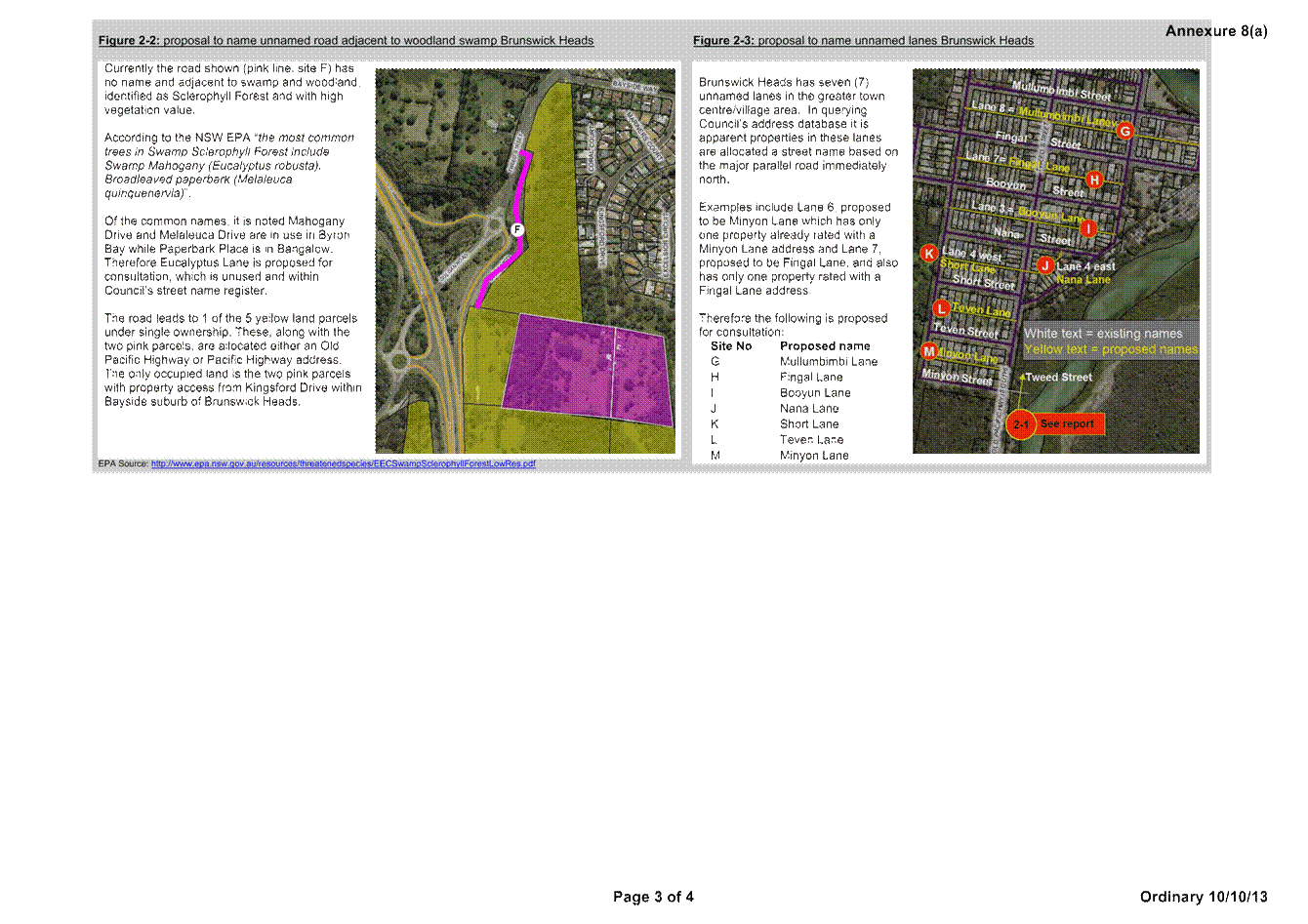Image resolution: width=1308 pixels, height=924 pixels.
Task: Click the pink land parcel on map
Action: point(588,370)
